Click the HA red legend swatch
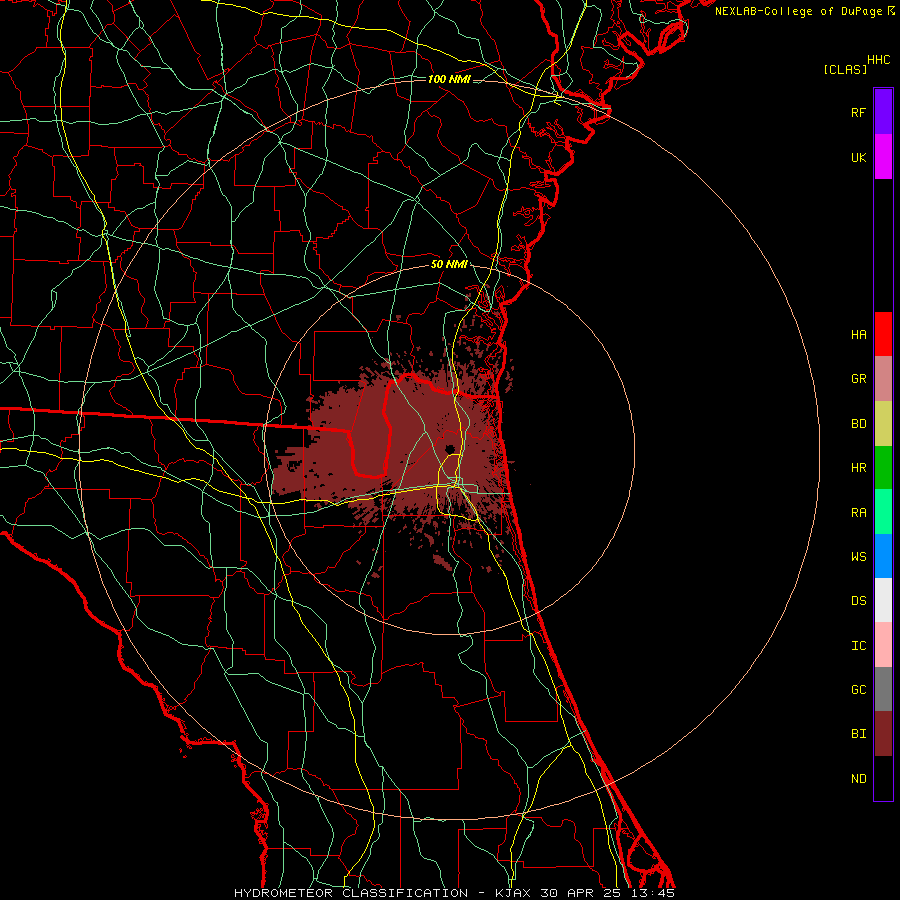This screenshot has height=900, width=900. [883, 334]
